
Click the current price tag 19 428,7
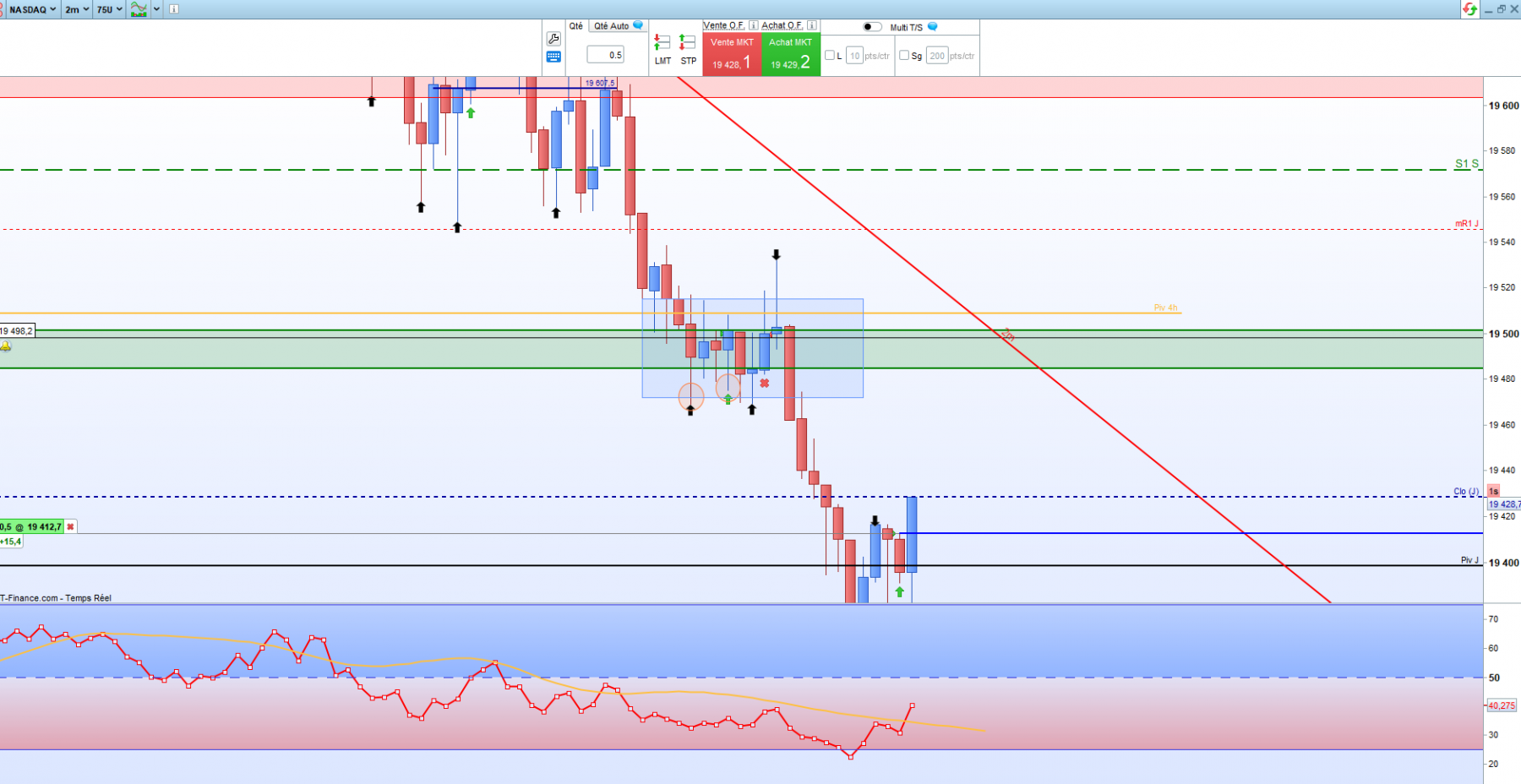1504,504
